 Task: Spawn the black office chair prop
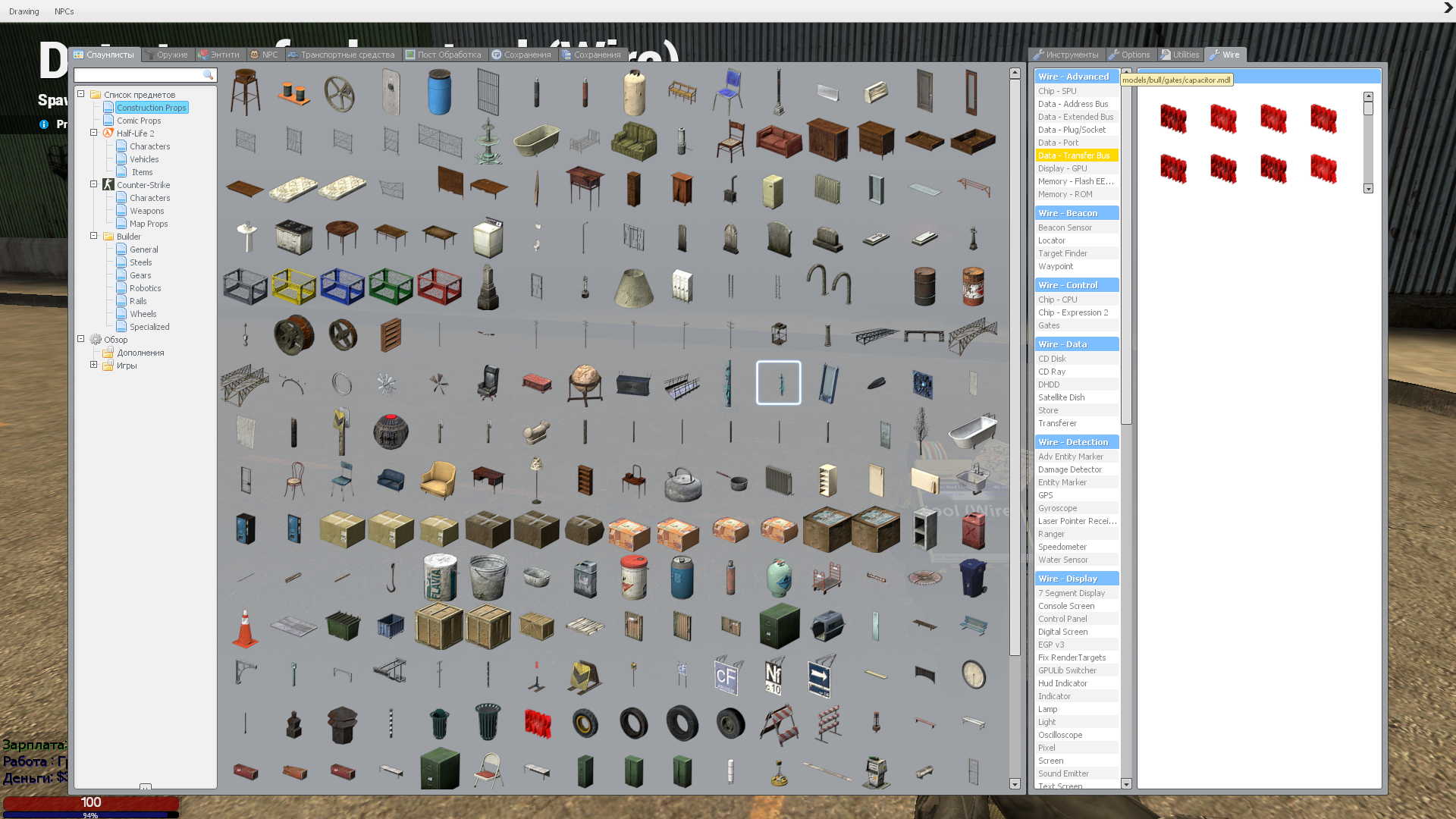[x=488, y=384]
